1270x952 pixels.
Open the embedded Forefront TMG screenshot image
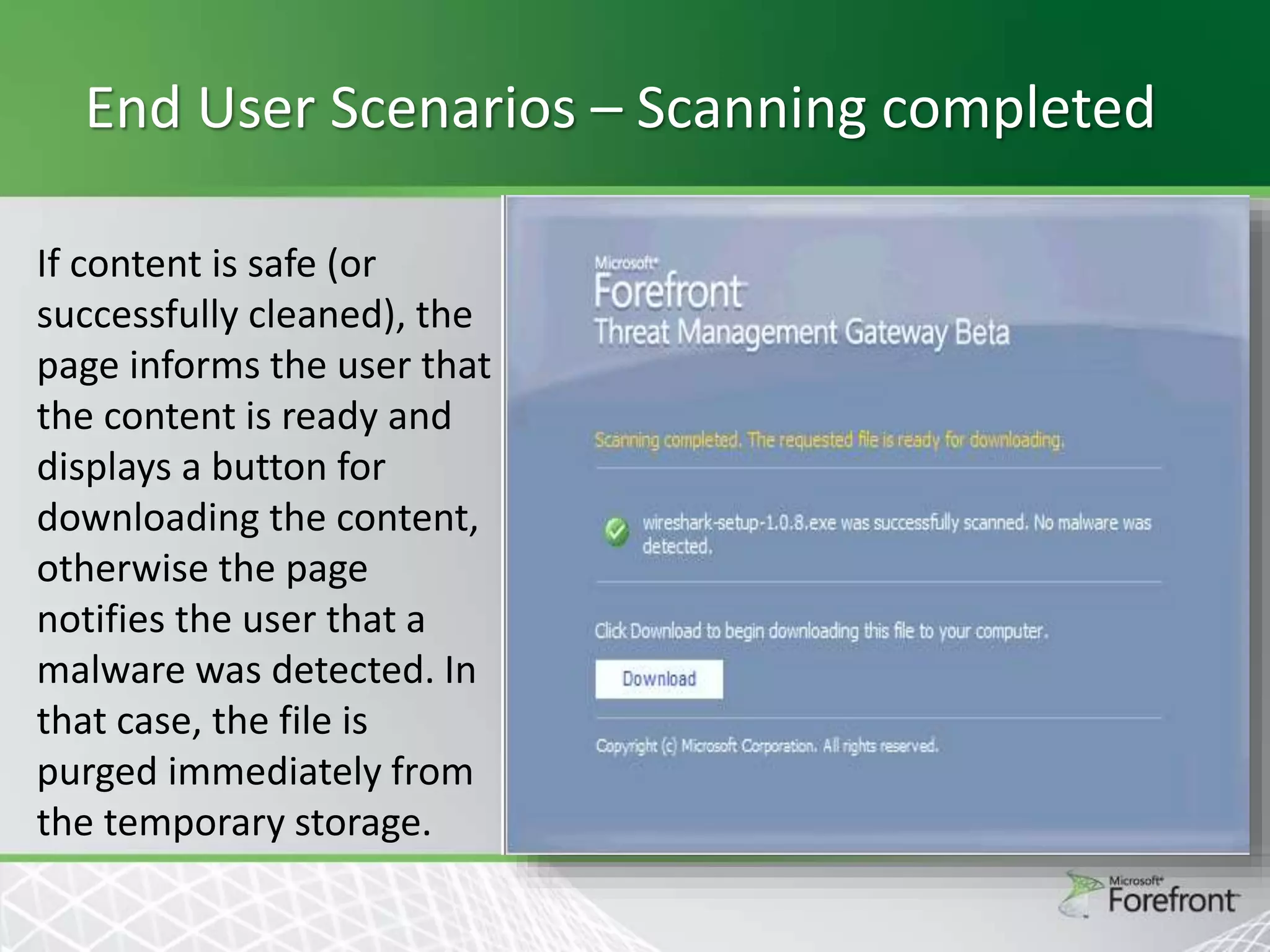(877, 525)
